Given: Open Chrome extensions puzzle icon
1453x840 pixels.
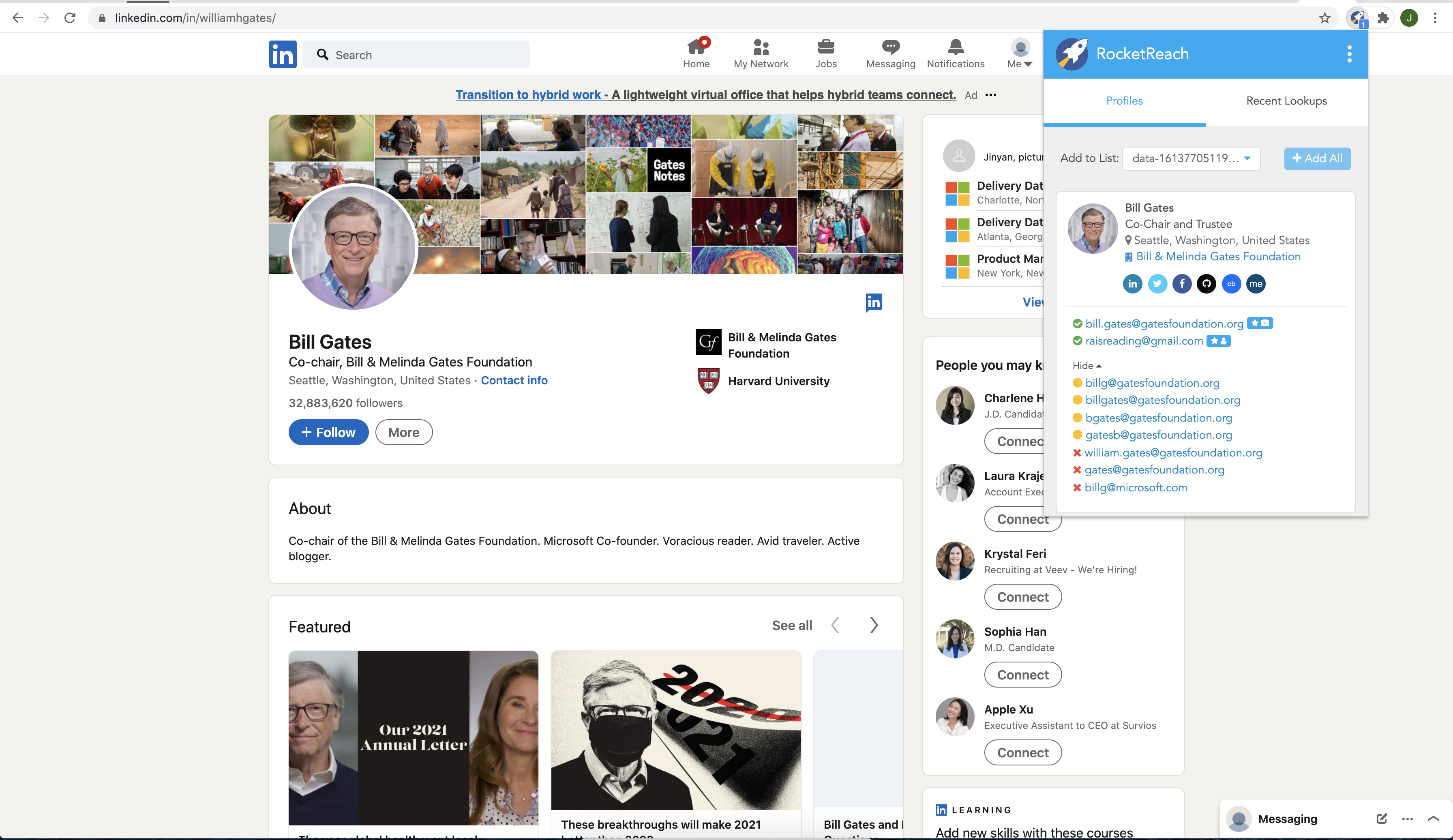Looking at the screenshot, I should (x=1383, y=18).
